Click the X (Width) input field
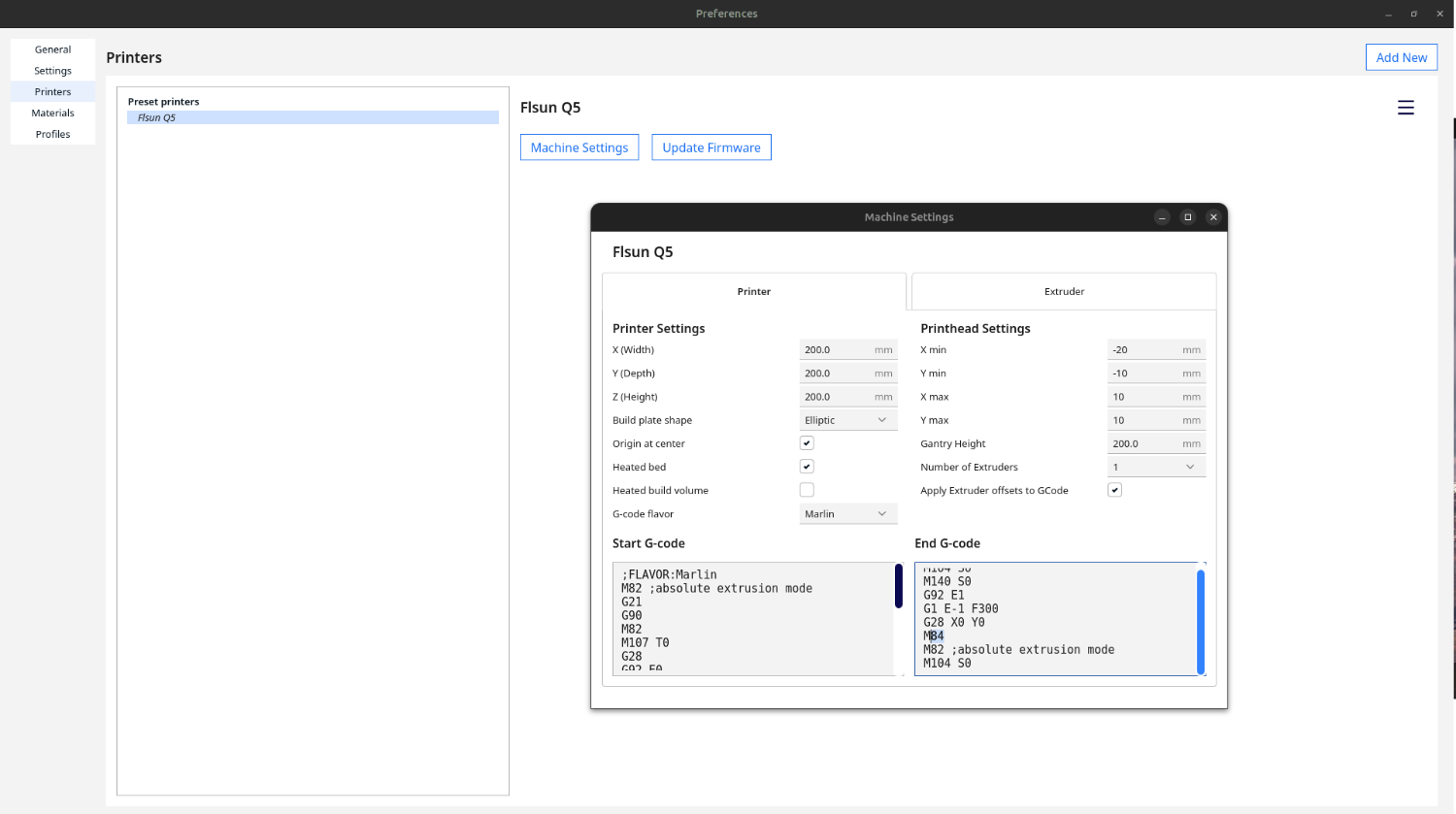The height and width of the screenshot is (814, 1456). coord(848,350)
